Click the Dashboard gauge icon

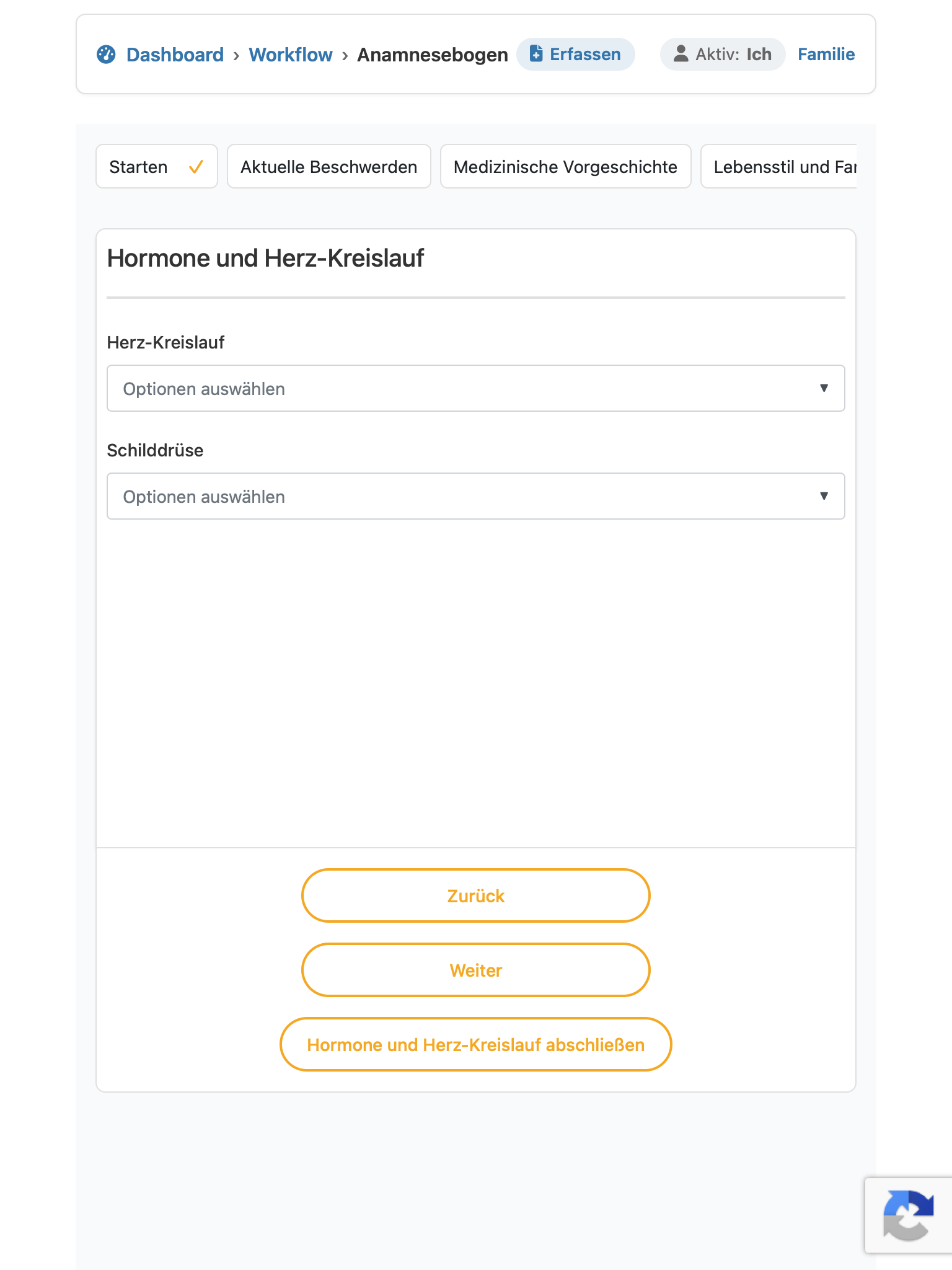tap(106, 55)
